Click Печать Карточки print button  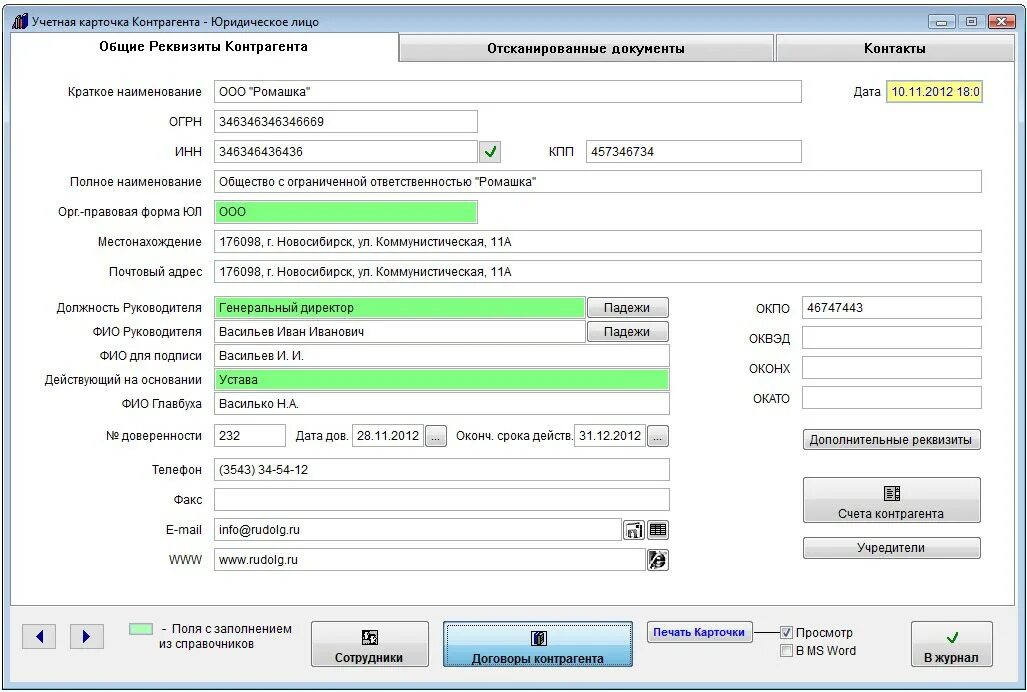pos(699,632)
